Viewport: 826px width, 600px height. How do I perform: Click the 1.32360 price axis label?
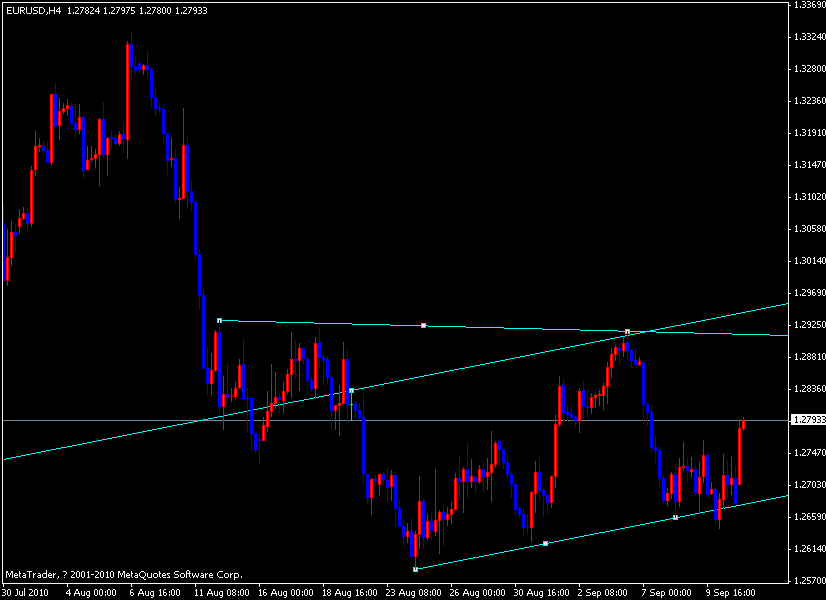pos(809,101)
